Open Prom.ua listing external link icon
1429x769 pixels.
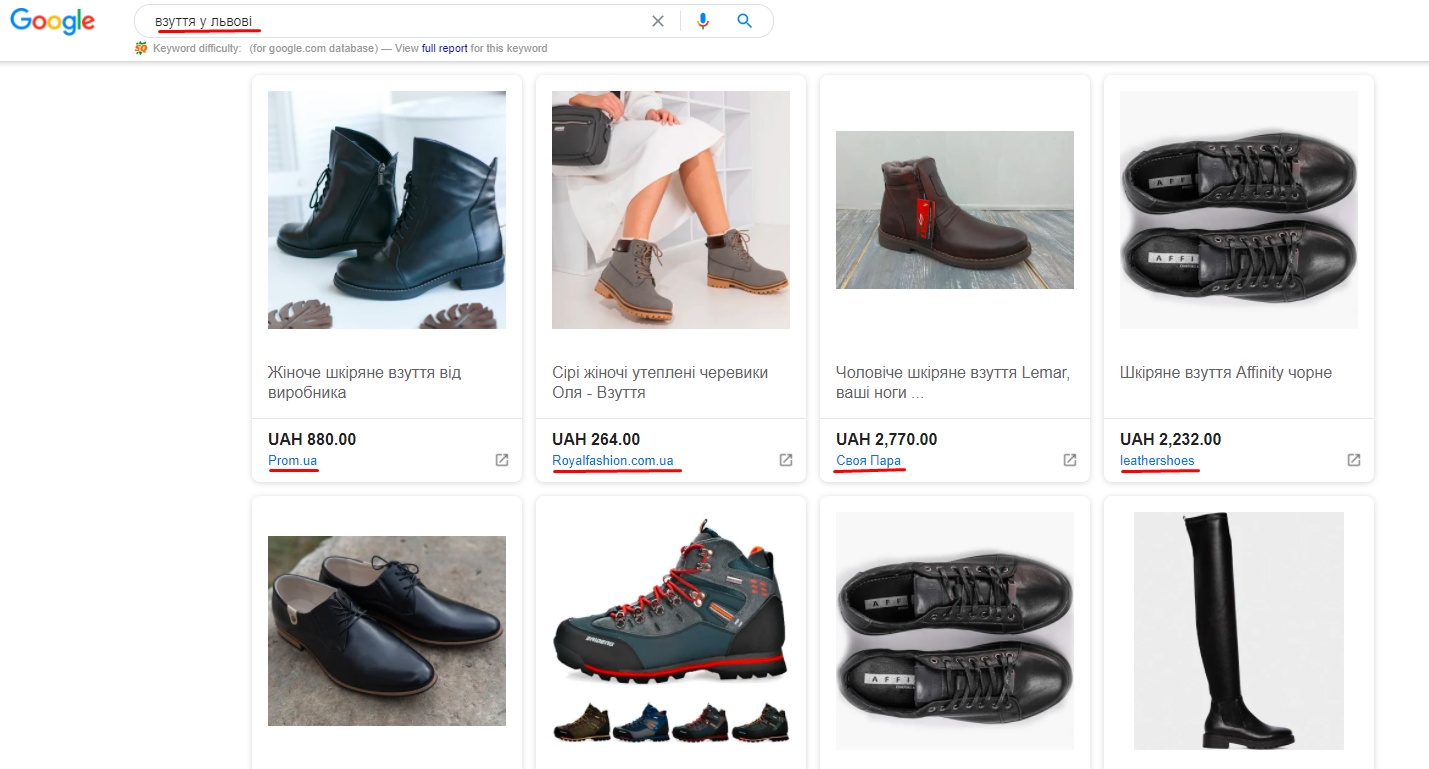pyautogui.click(x=502, y=460)
